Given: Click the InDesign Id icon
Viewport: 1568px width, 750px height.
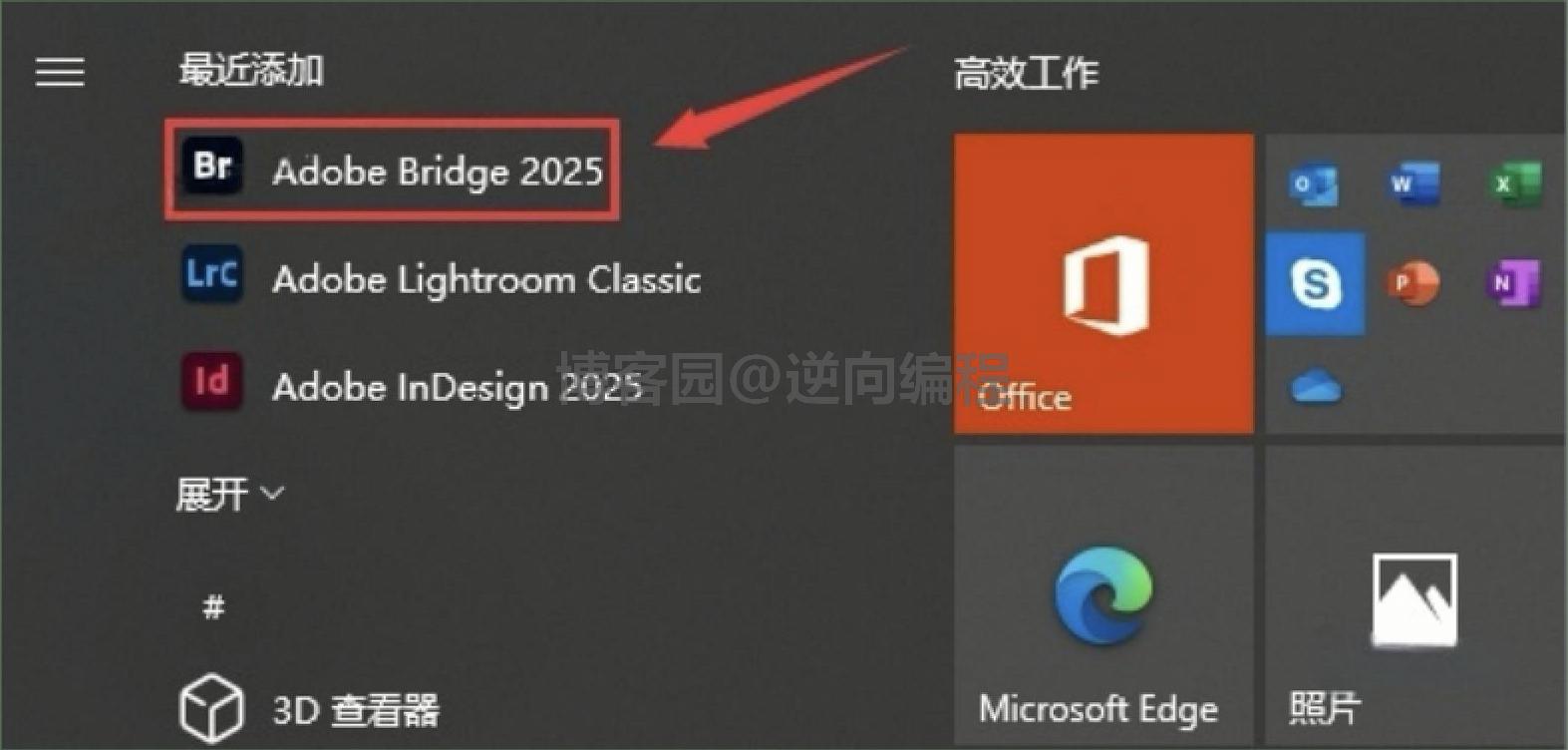Looking at the screenshot, I should [x=211, y=382].
